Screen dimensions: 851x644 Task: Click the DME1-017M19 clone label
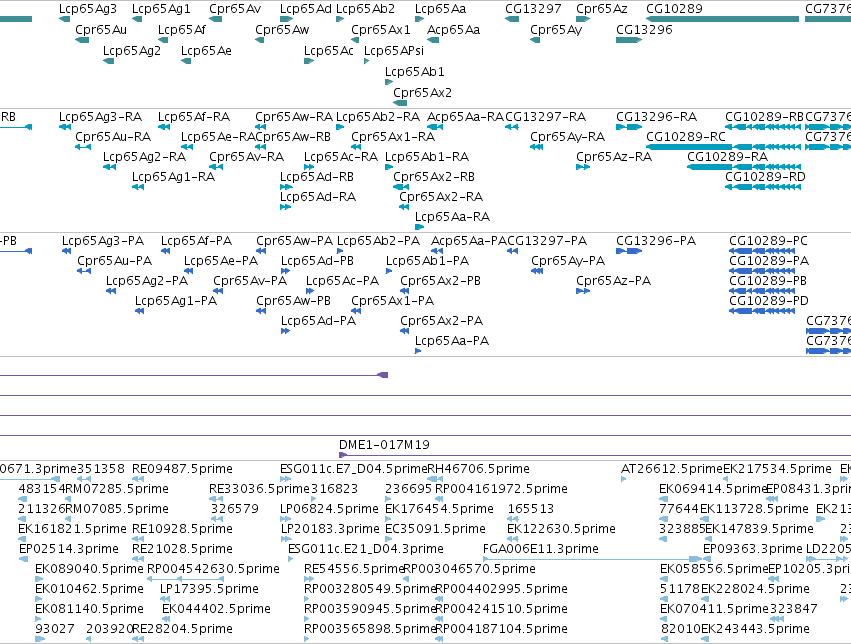pos(384,445)
